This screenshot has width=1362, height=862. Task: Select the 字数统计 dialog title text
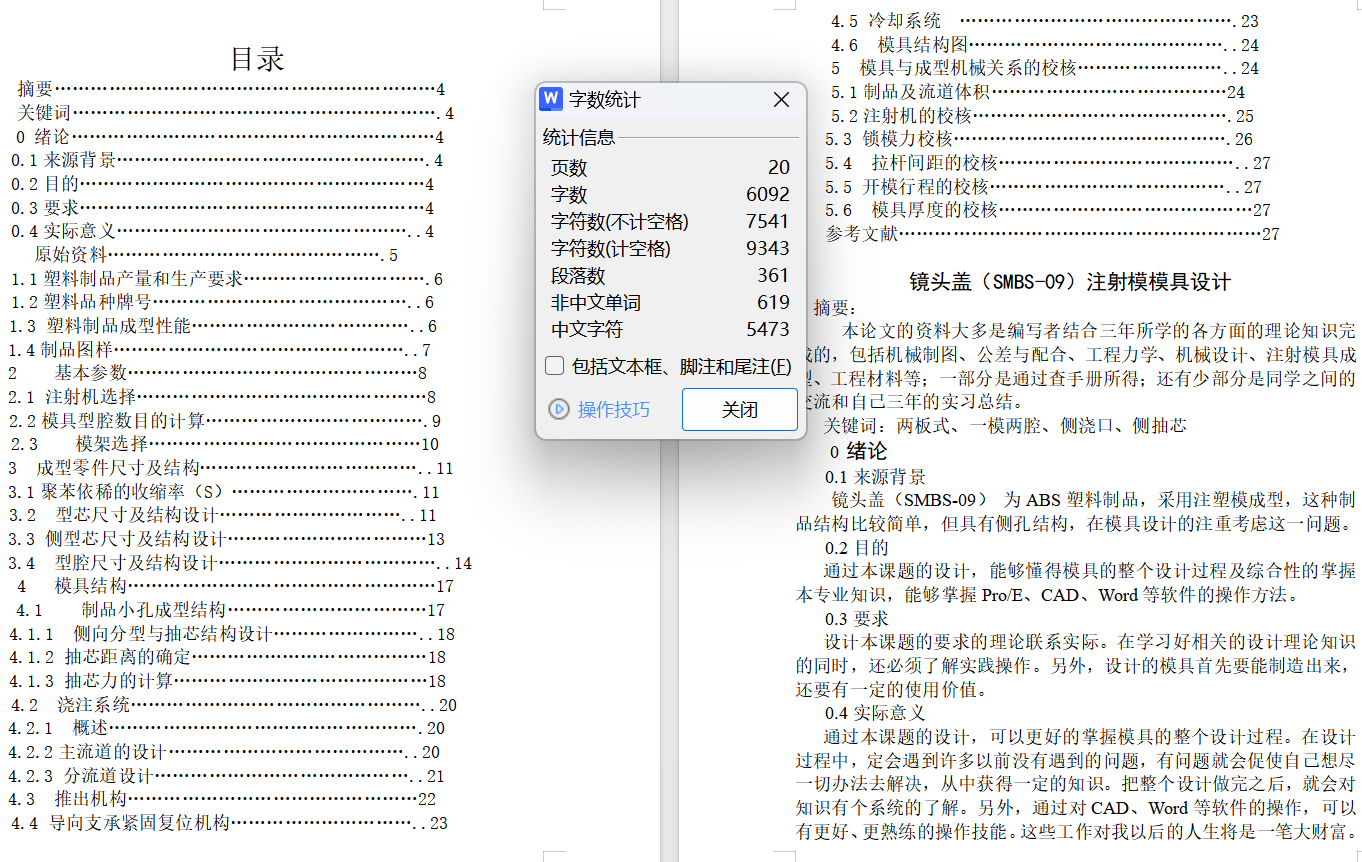tap(604, 100)
